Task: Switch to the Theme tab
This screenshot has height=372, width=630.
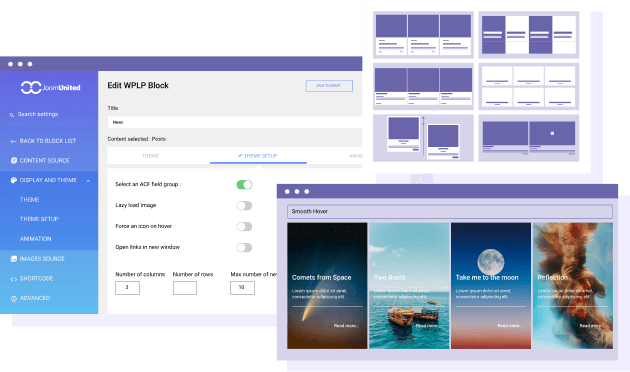Action: (150, 156)
